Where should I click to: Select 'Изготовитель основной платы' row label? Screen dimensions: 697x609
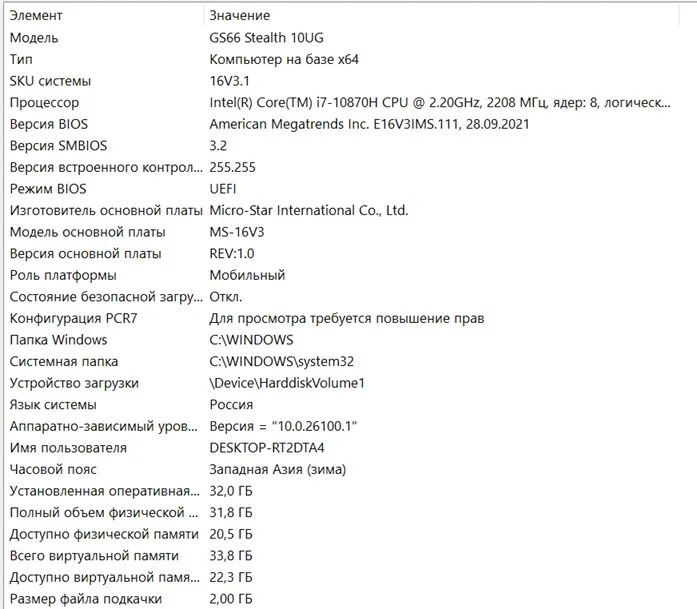tap(106, 211)
